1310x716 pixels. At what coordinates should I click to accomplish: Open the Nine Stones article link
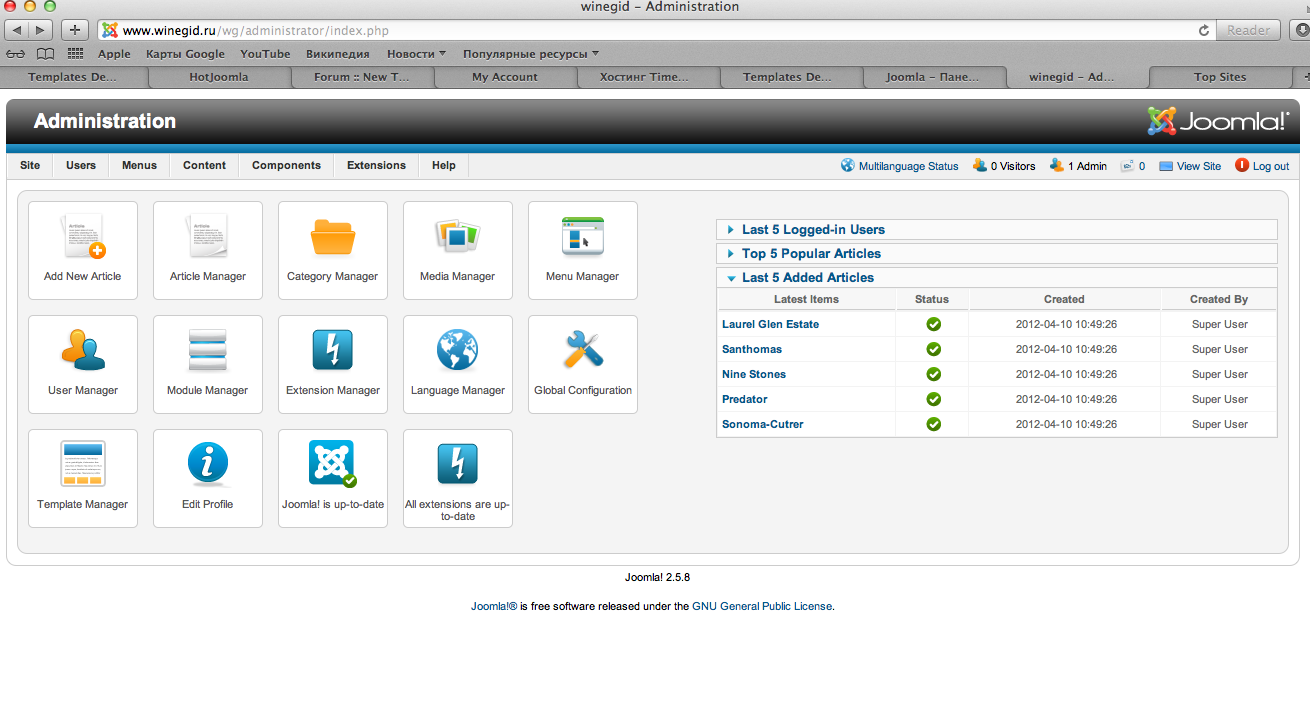(x=754, y=374)
